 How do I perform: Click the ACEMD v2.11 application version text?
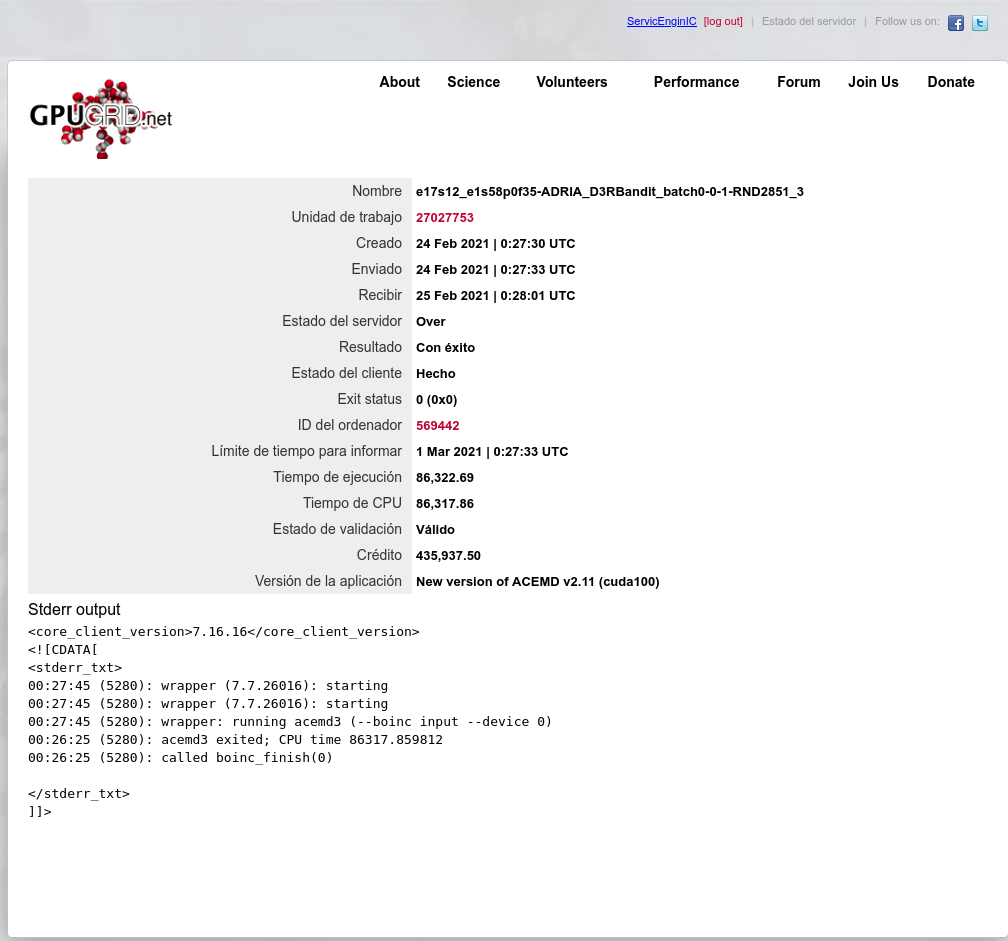537,581
